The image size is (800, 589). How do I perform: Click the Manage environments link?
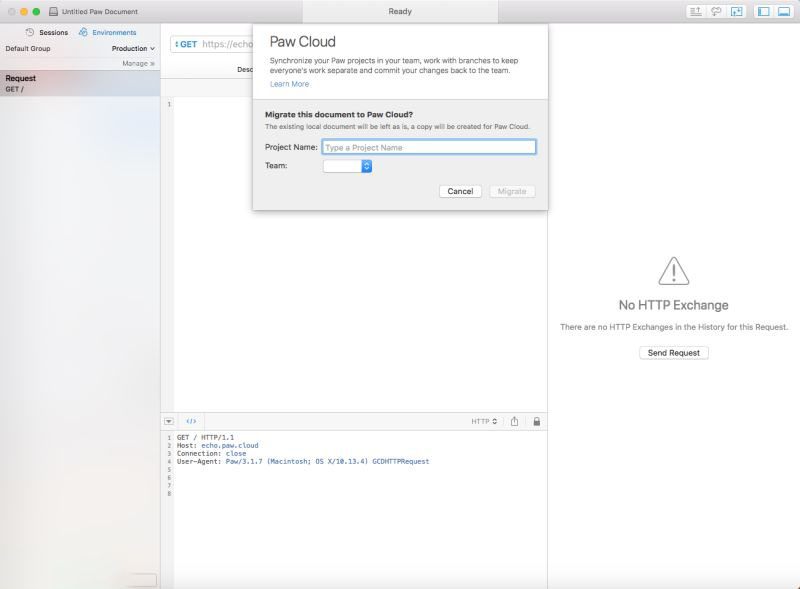[x=138, y=63]
